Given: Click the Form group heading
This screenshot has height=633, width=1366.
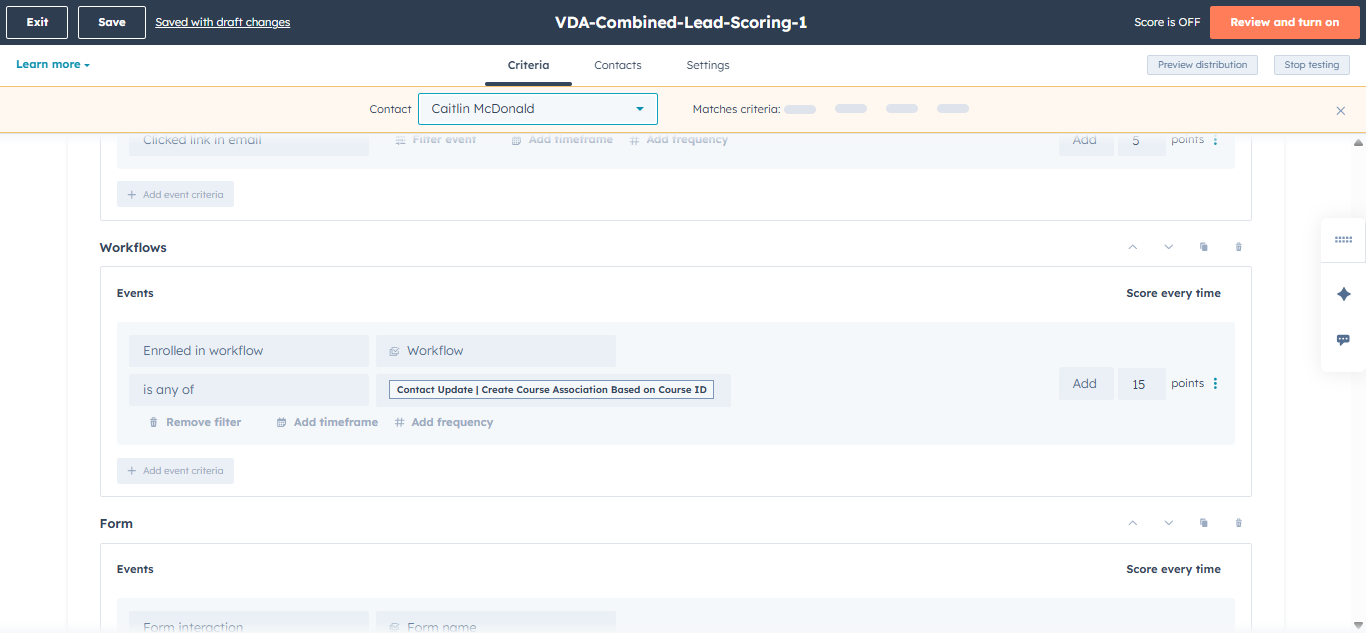Looking at the screenshot, I should (x=116, y=523).
